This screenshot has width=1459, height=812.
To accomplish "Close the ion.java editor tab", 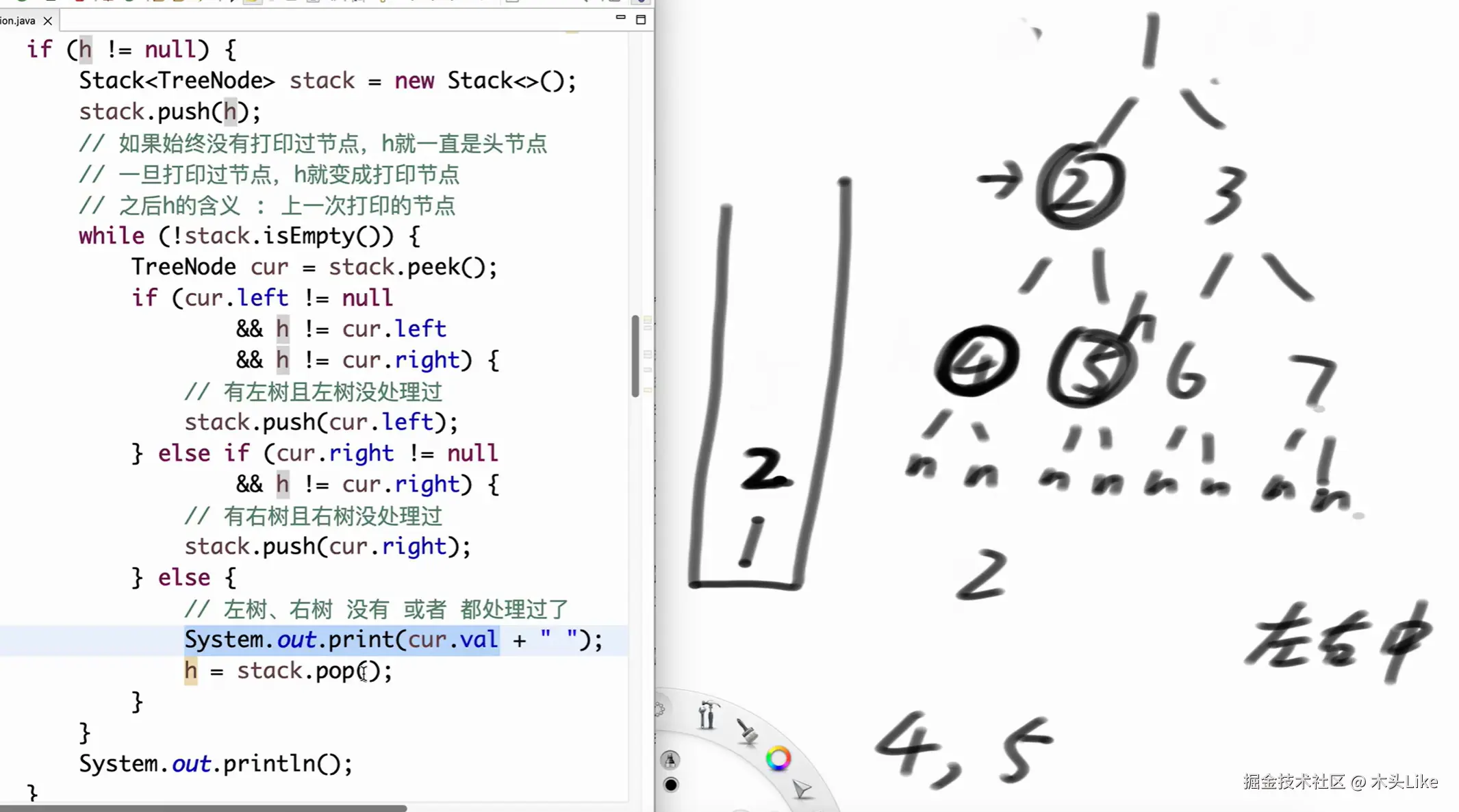I will (47, 21).
